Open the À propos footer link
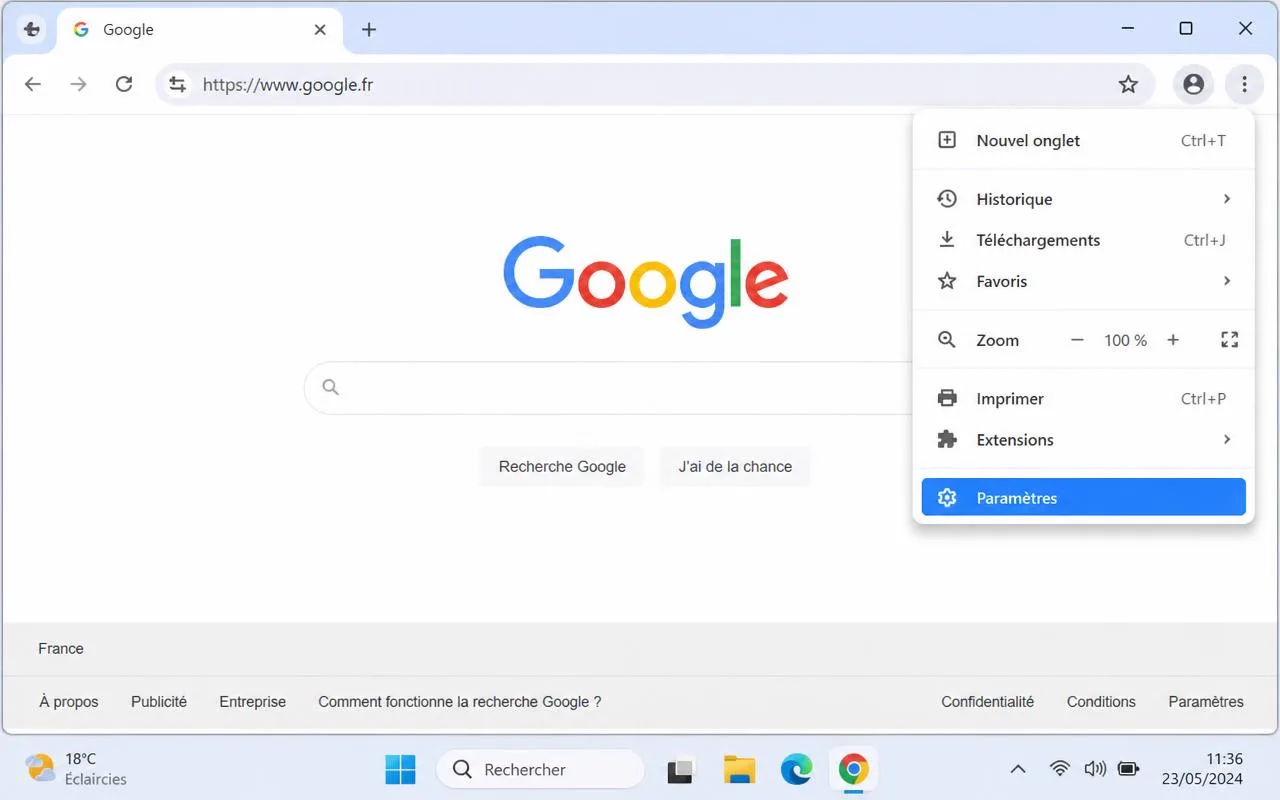 69,702
